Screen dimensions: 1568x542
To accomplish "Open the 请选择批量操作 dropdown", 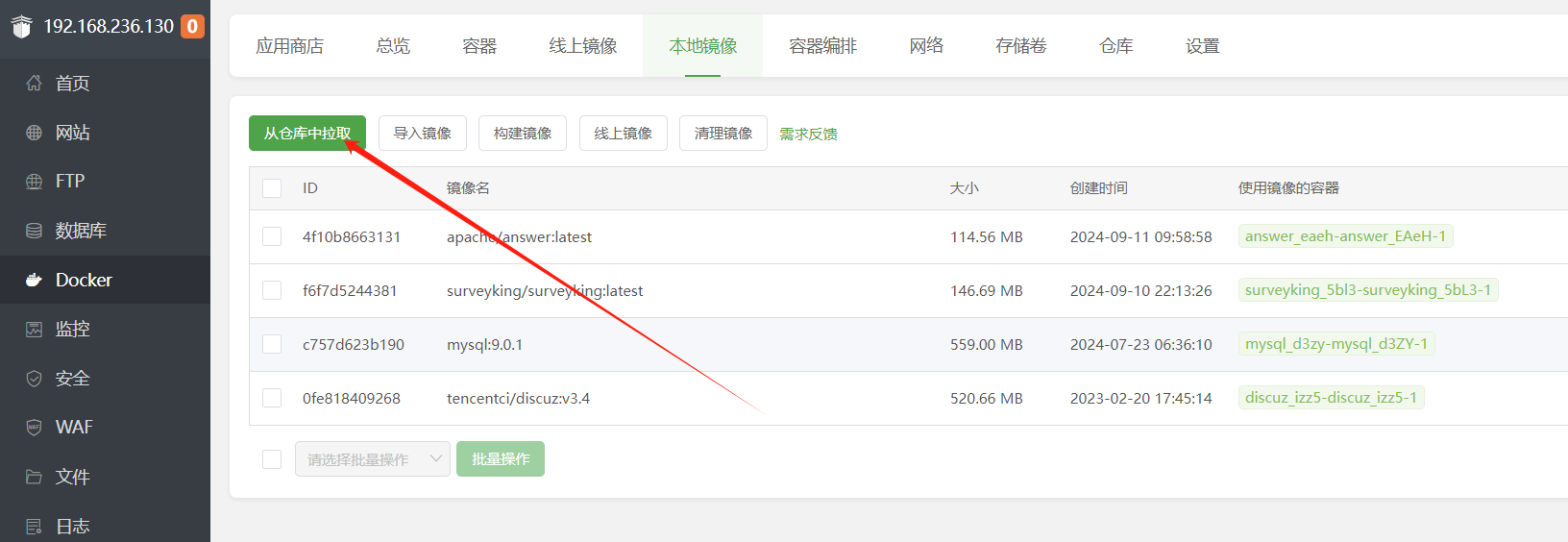I will (x=372, y=459).
